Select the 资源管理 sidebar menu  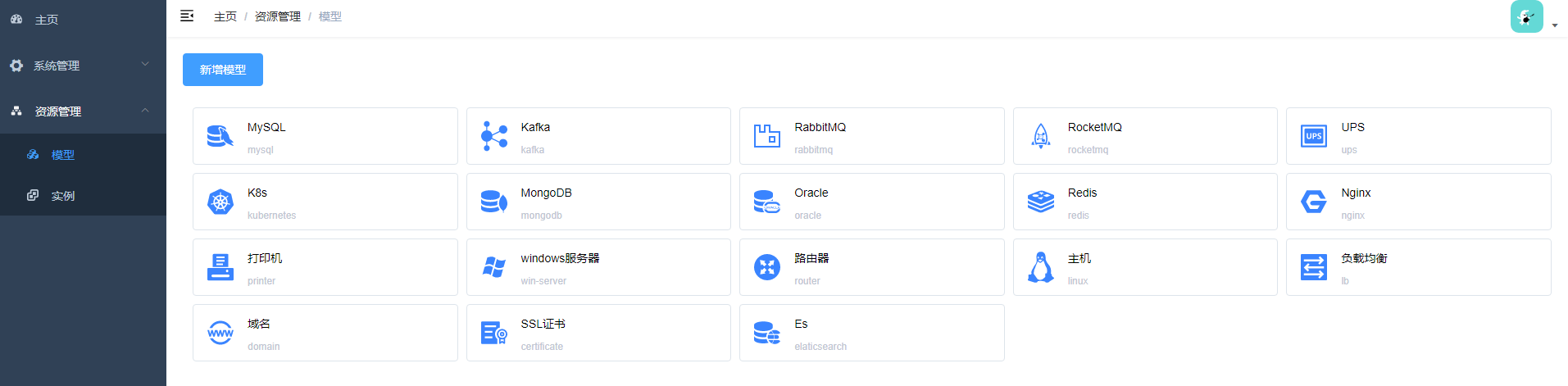(x=83, y=111)
